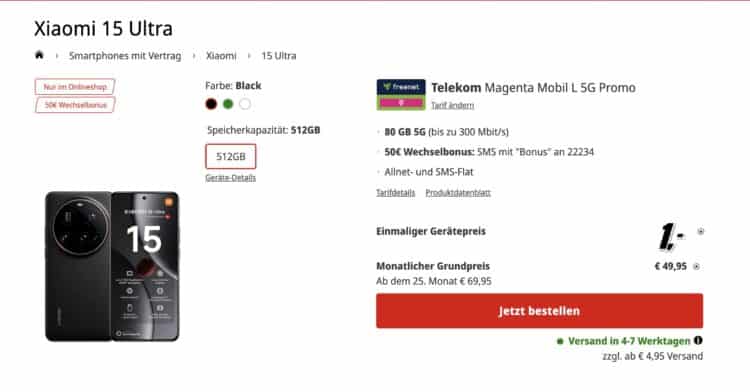Click Tarif ändern link
The width and height of the screenshot is (750, 392).
[x=452, y=105]
